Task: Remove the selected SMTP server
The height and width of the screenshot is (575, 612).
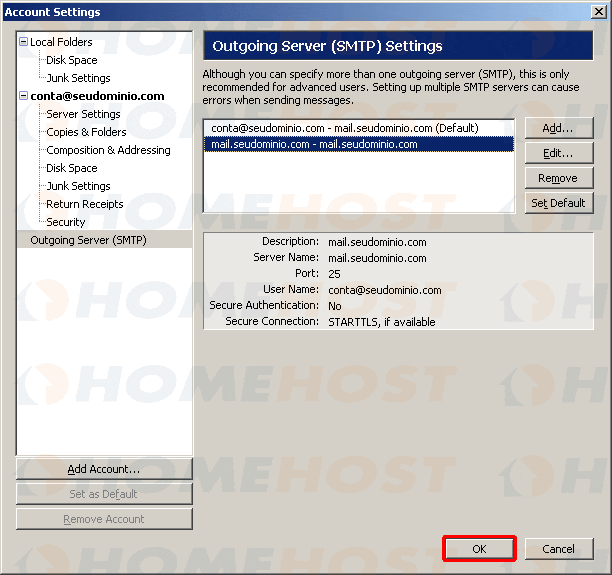Action: tap(559, 178)
